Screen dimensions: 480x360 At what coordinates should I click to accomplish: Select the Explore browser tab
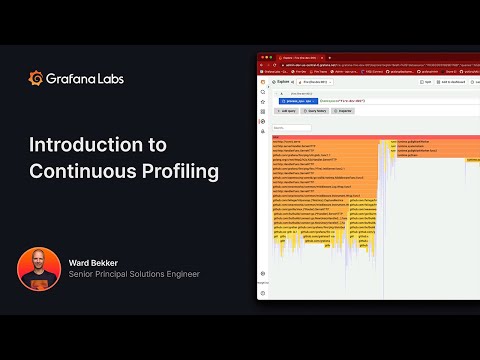tap(301, 58)
